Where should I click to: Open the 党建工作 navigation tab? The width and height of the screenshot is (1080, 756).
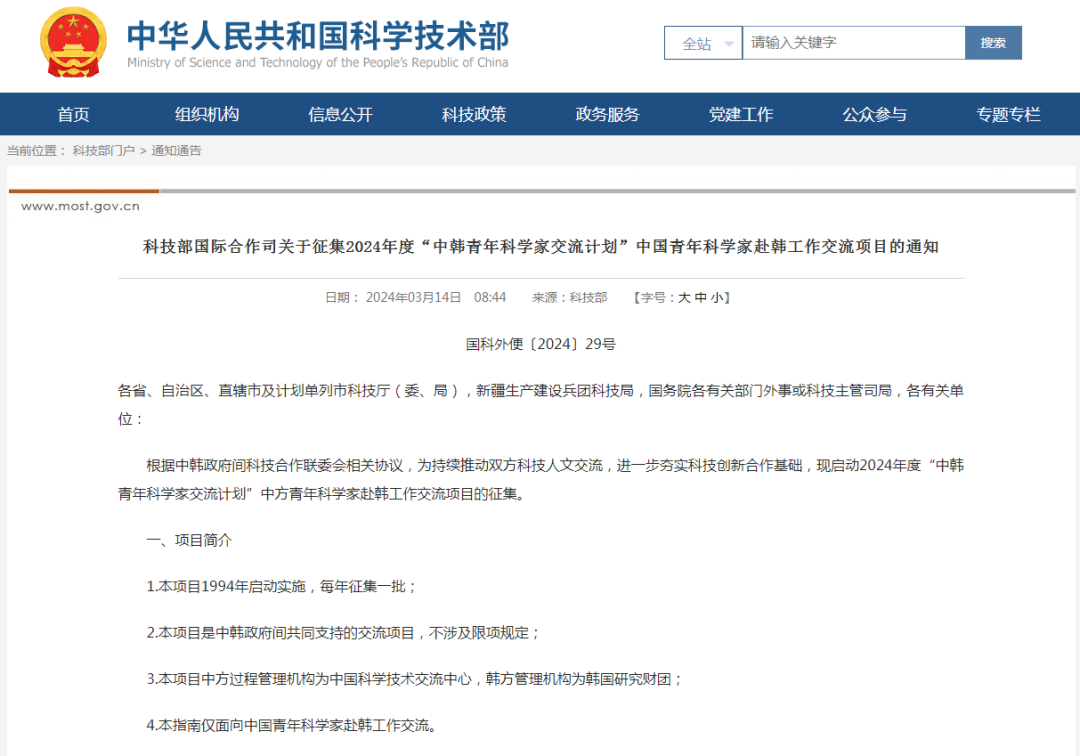pos(741,114)
